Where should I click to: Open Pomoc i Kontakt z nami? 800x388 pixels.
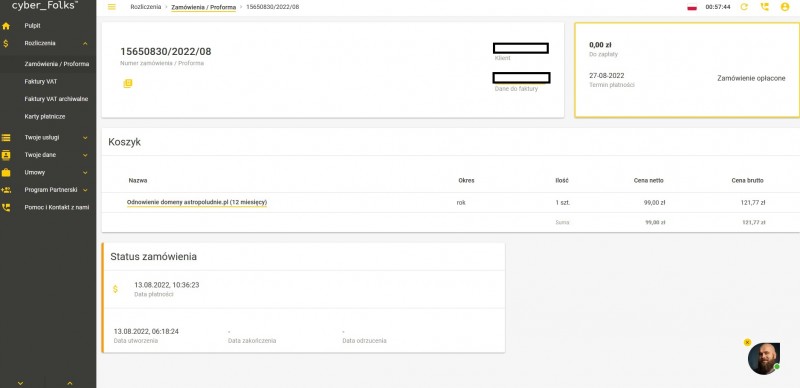click(x=57, y=207)
